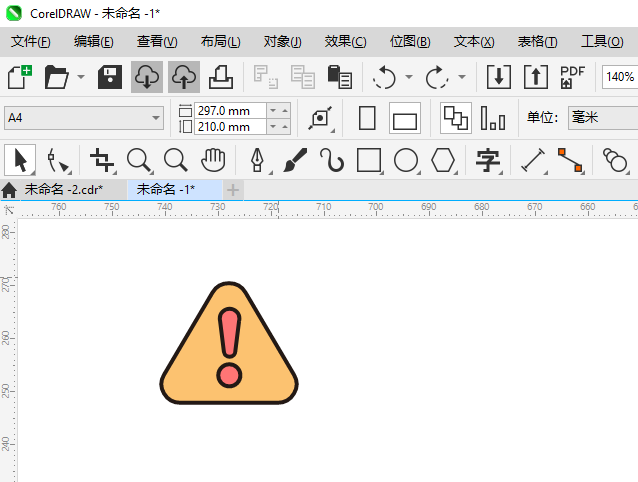Open the A4 page size dropdown

click(84, 118)
